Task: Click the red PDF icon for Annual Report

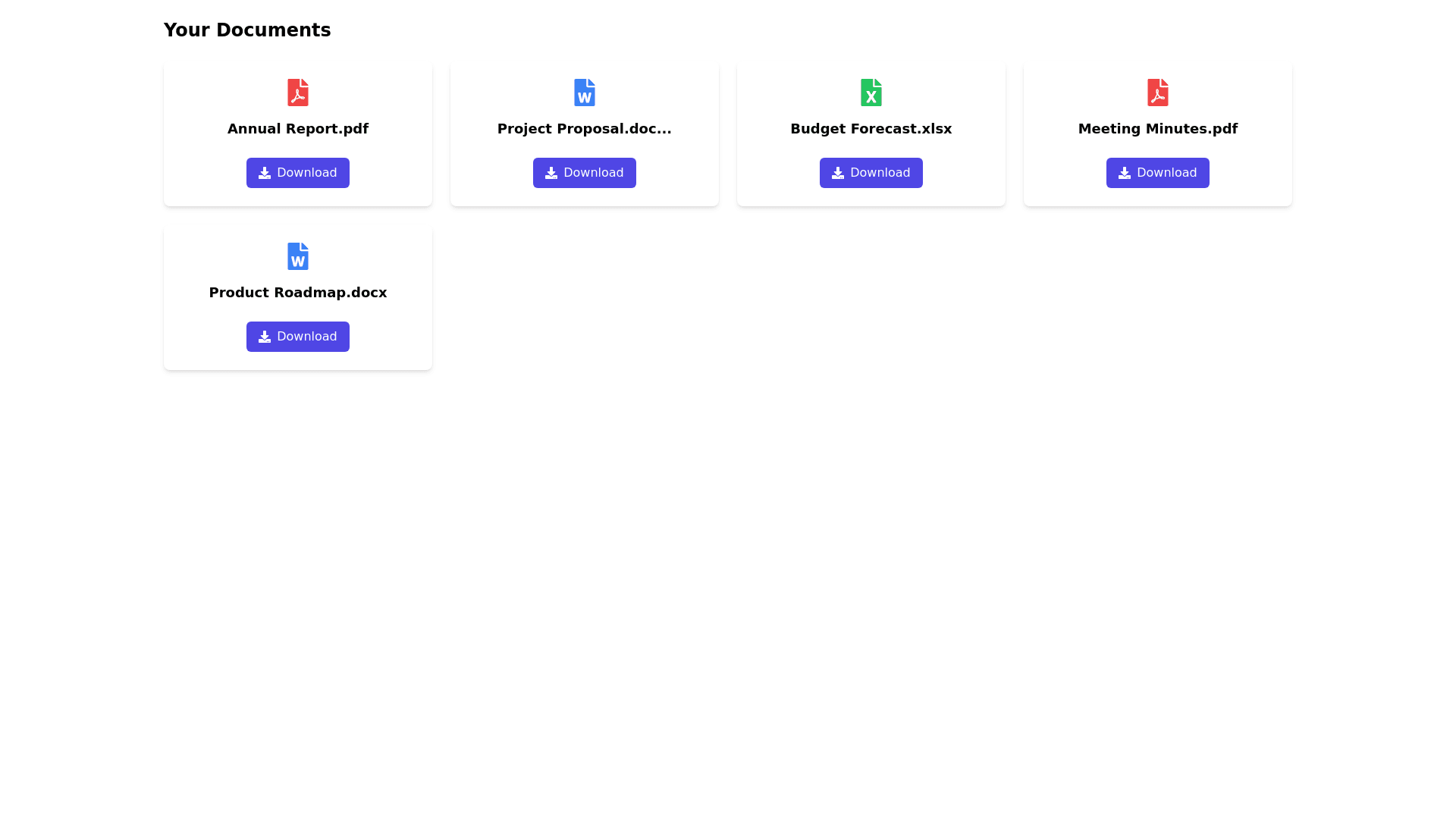Action: (297, 93)
